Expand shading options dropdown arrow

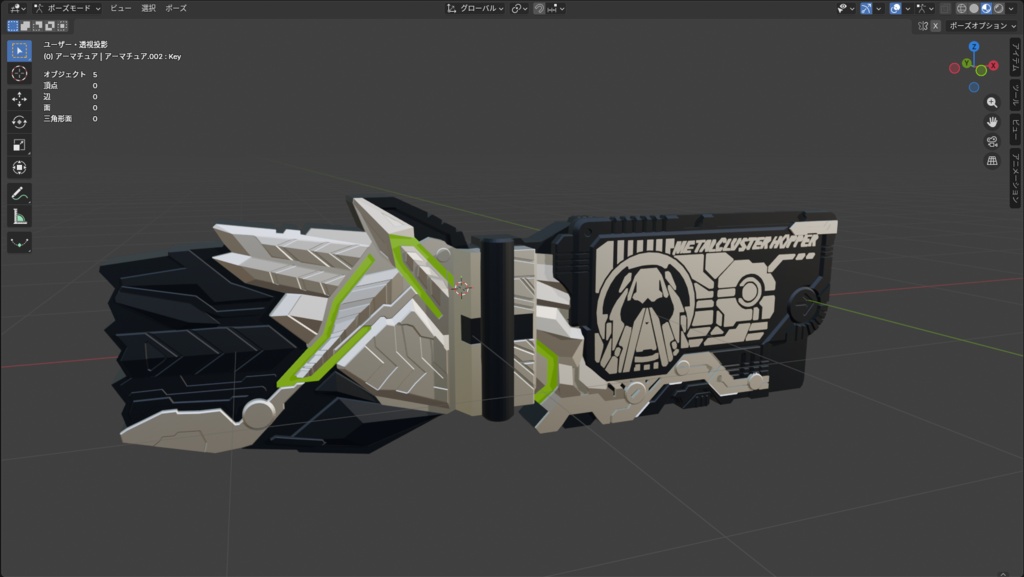click(1011, 8)
